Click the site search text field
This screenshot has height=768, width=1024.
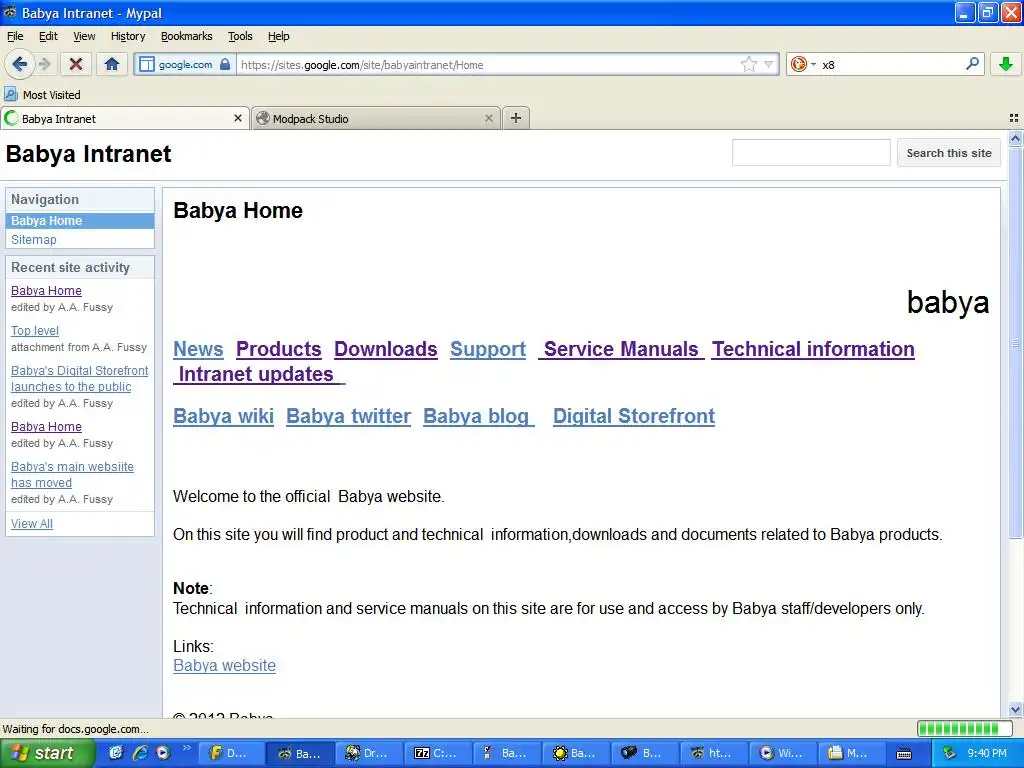811,153
